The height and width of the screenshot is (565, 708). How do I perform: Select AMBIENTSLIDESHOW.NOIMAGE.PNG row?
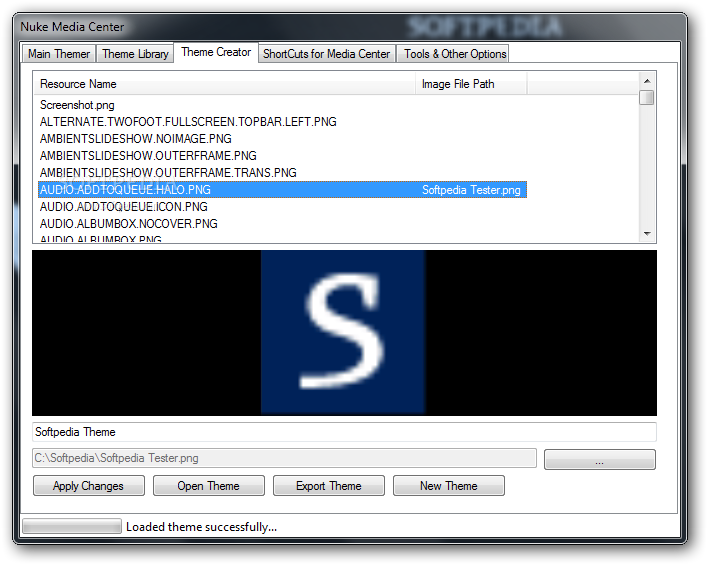pos(282,139)
